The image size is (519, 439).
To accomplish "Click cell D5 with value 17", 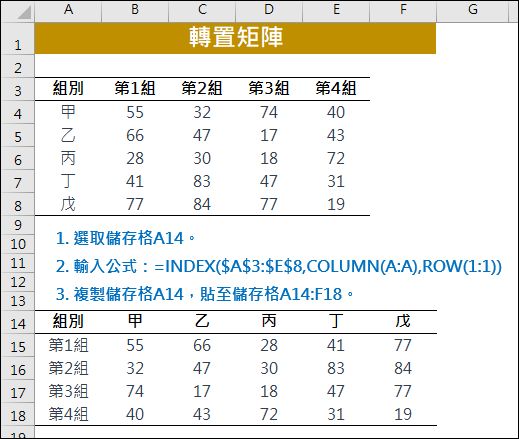I will pos(269,135).
